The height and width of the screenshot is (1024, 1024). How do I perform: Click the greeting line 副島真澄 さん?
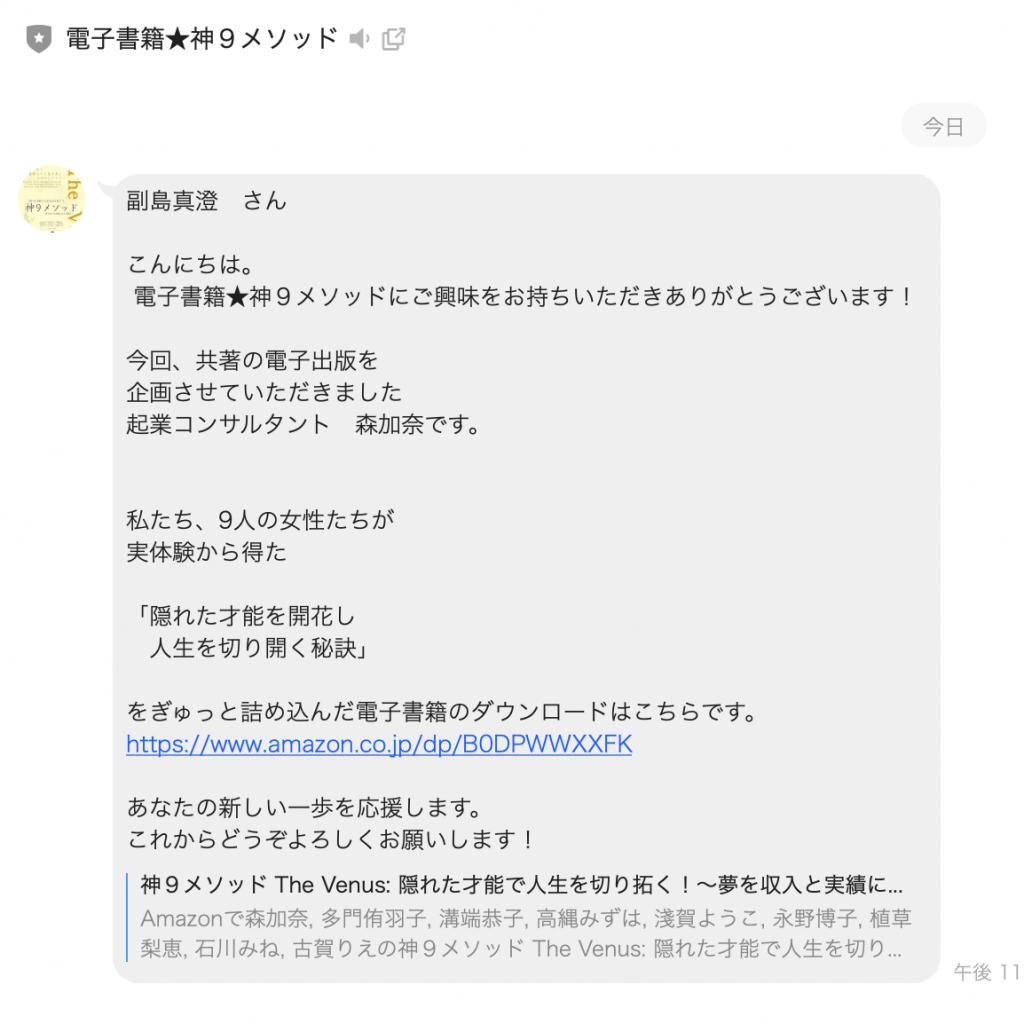point(206,200)
